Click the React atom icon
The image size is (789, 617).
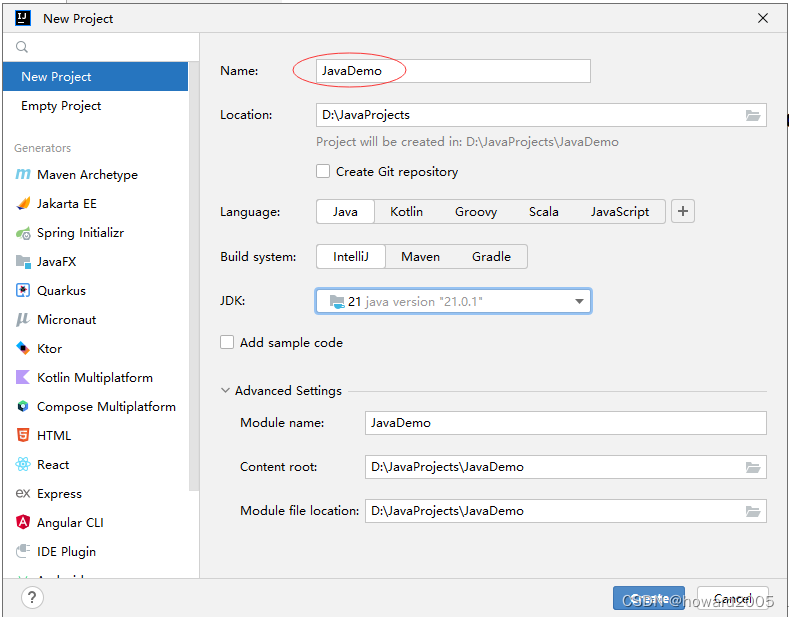(23, 464)
